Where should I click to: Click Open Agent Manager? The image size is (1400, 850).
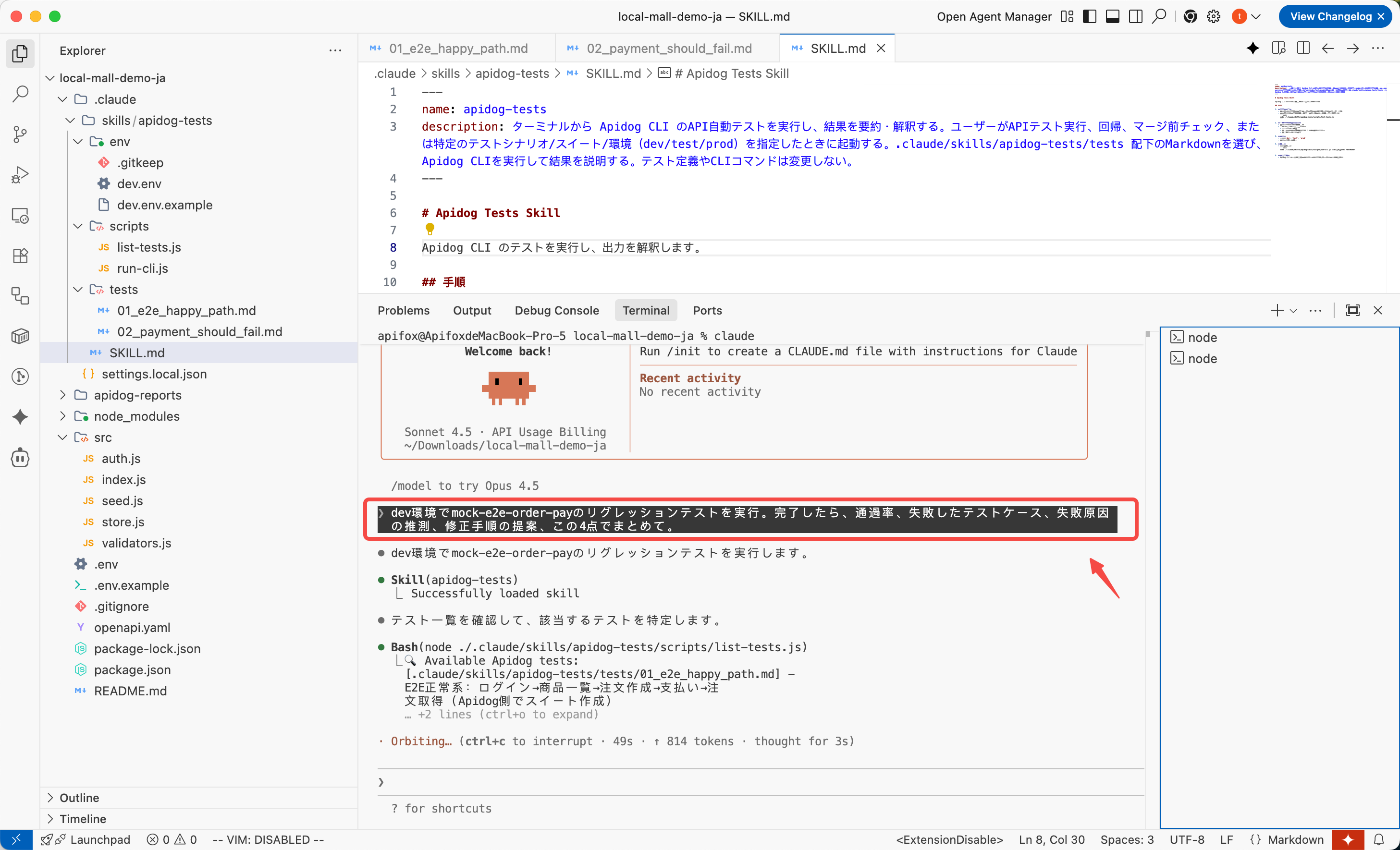click(994, 16)
